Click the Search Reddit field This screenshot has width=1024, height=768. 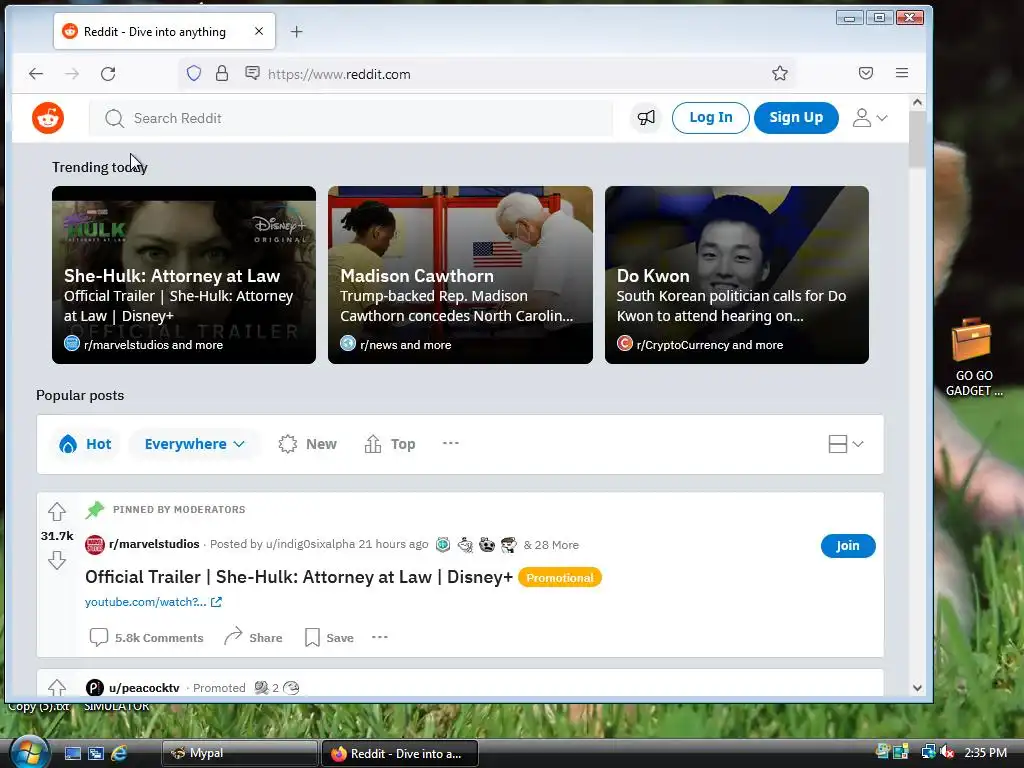point(351,118)
